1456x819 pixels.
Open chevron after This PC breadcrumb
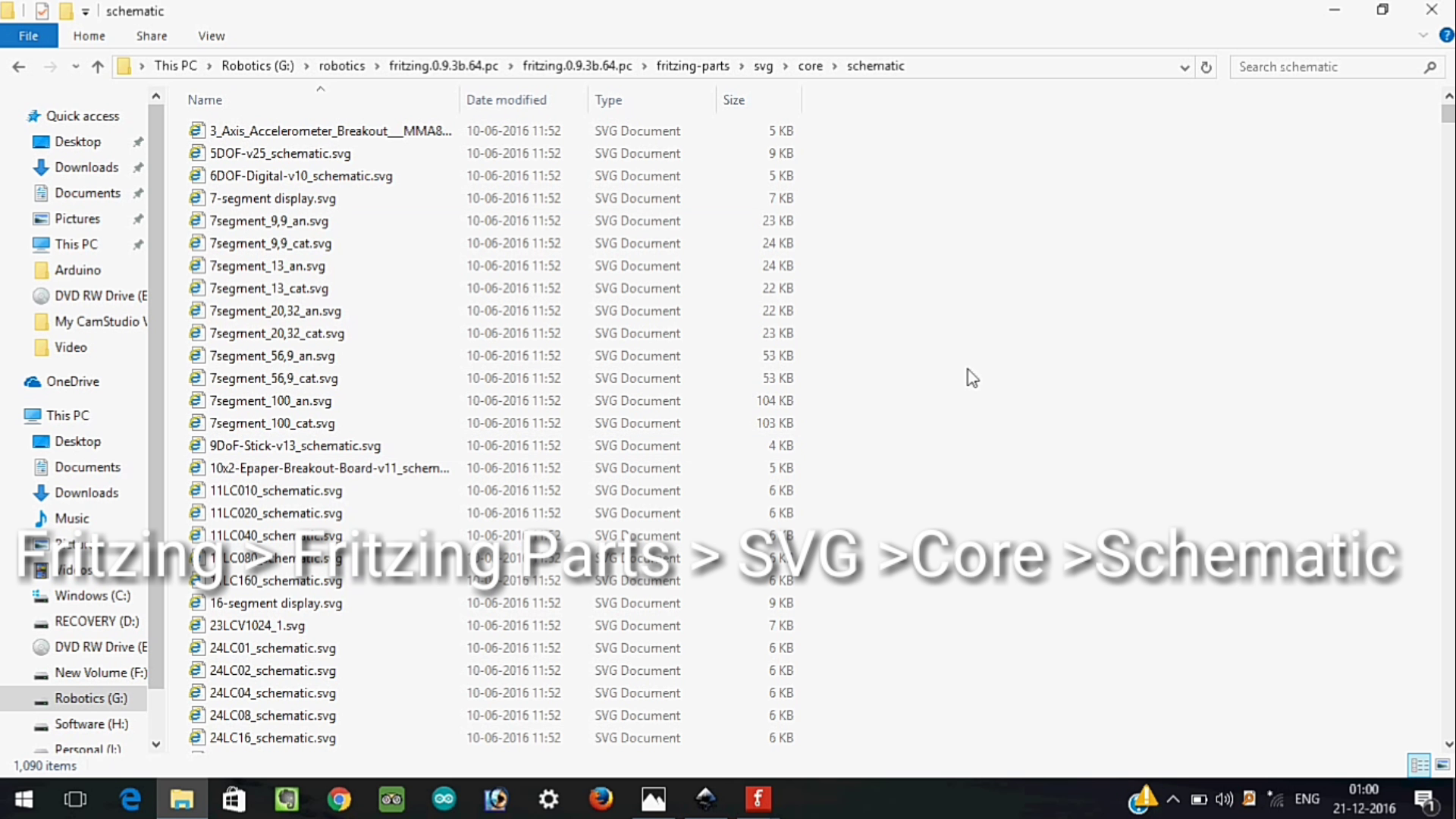[x=209, y=67]
